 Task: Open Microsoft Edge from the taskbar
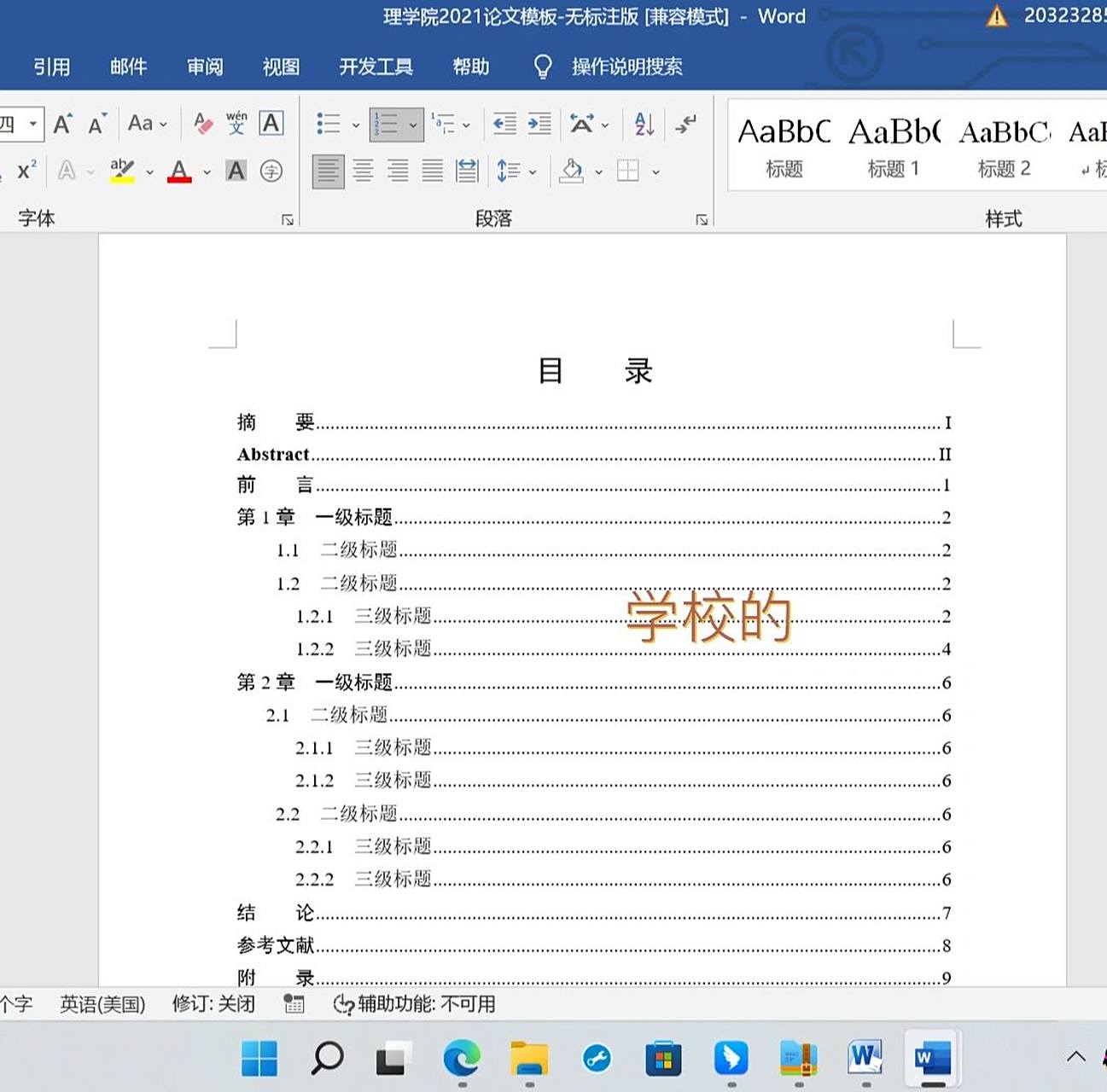coord(463,1058)
